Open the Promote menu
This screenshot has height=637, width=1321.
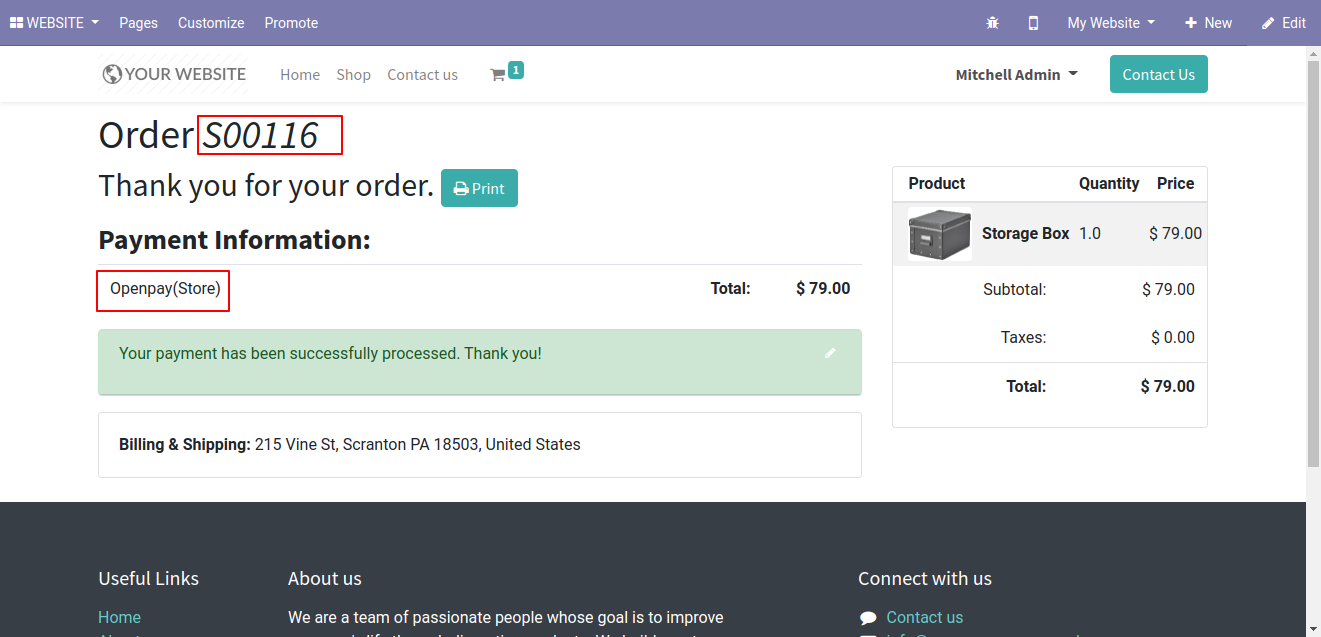click(291, 23)
